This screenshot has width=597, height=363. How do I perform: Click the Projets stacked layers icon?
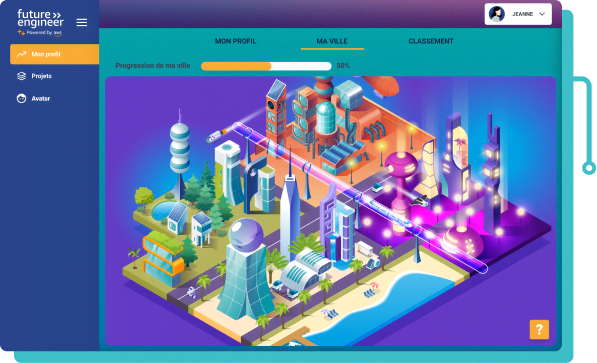point(21,76)
